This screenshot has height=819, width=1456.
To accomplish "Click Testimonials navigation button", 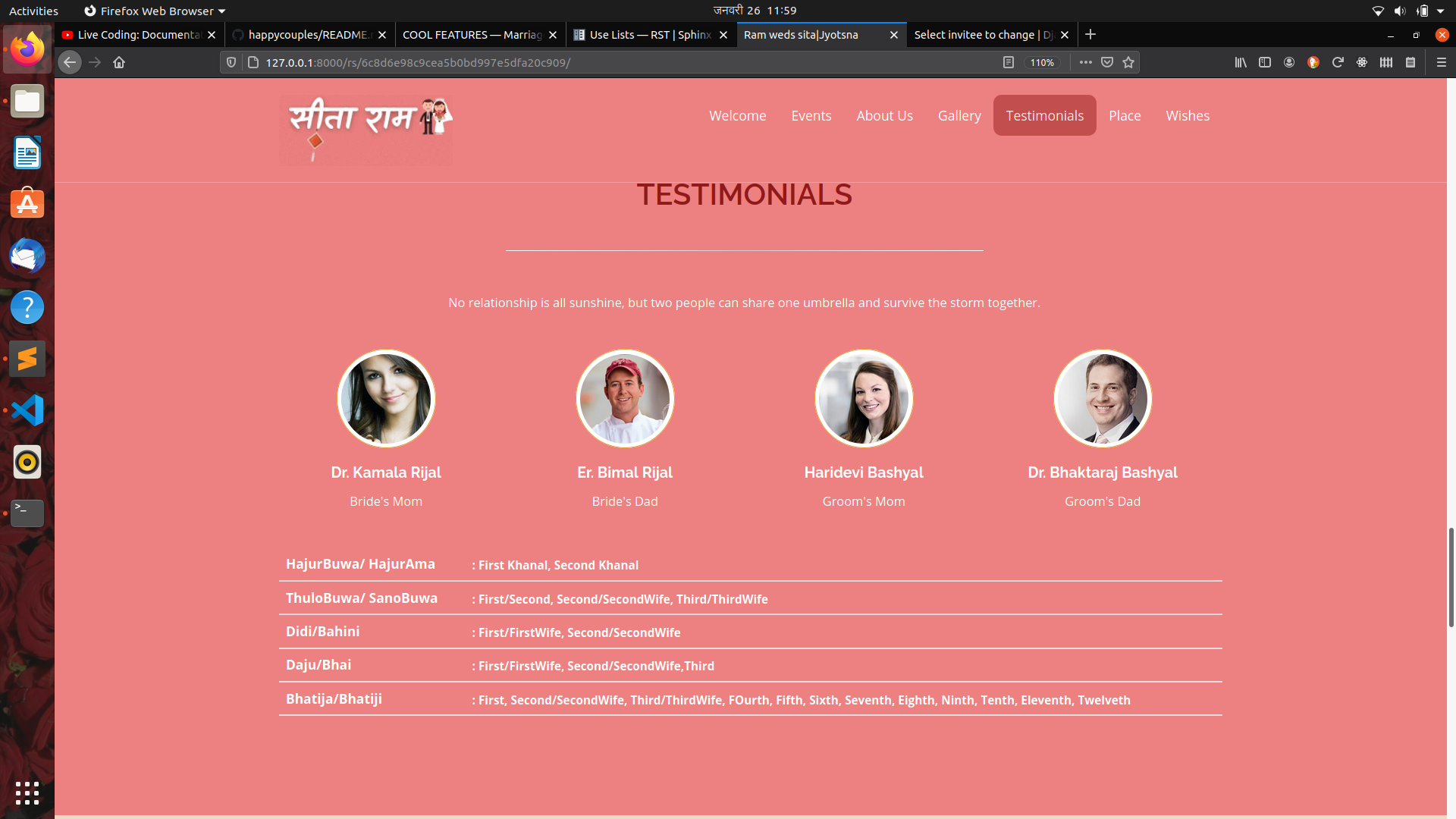I will point(1044,115).
